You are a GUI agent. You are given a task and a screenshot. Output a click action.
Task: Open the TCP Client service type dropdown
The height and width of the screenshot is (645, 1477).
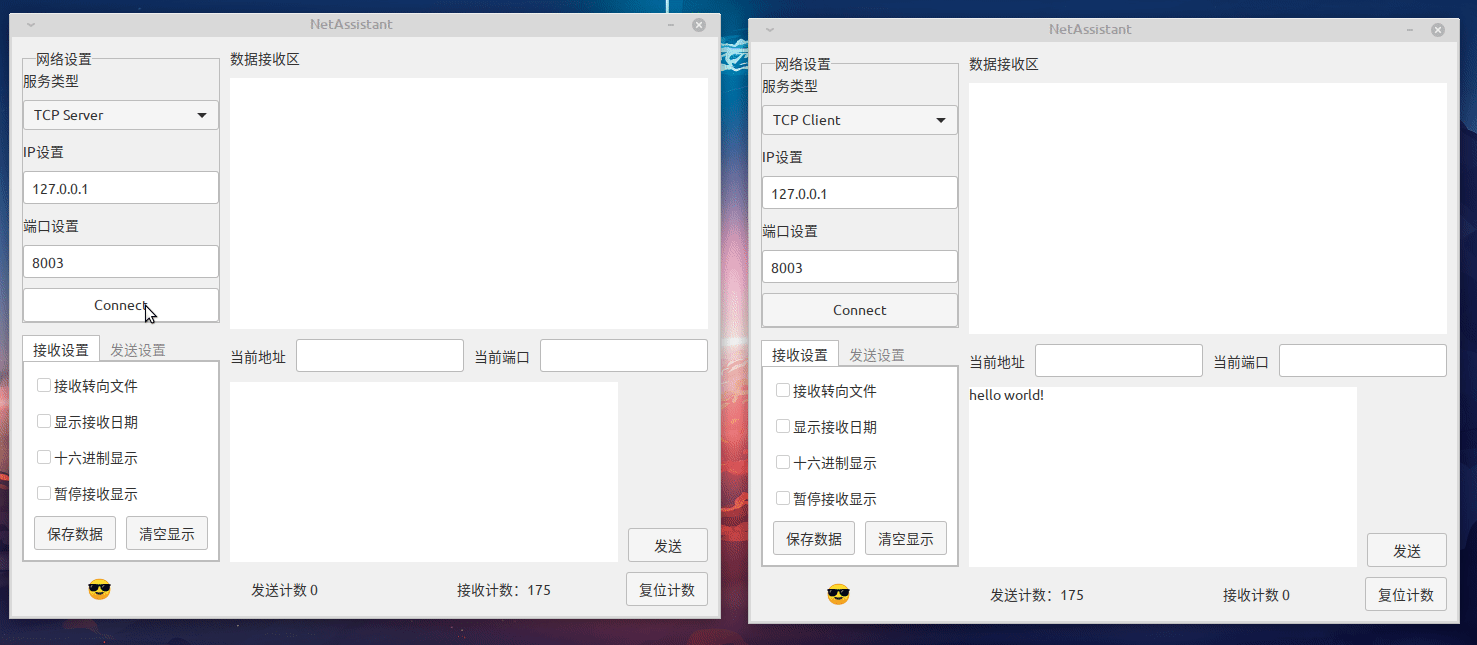coord(859,120)
